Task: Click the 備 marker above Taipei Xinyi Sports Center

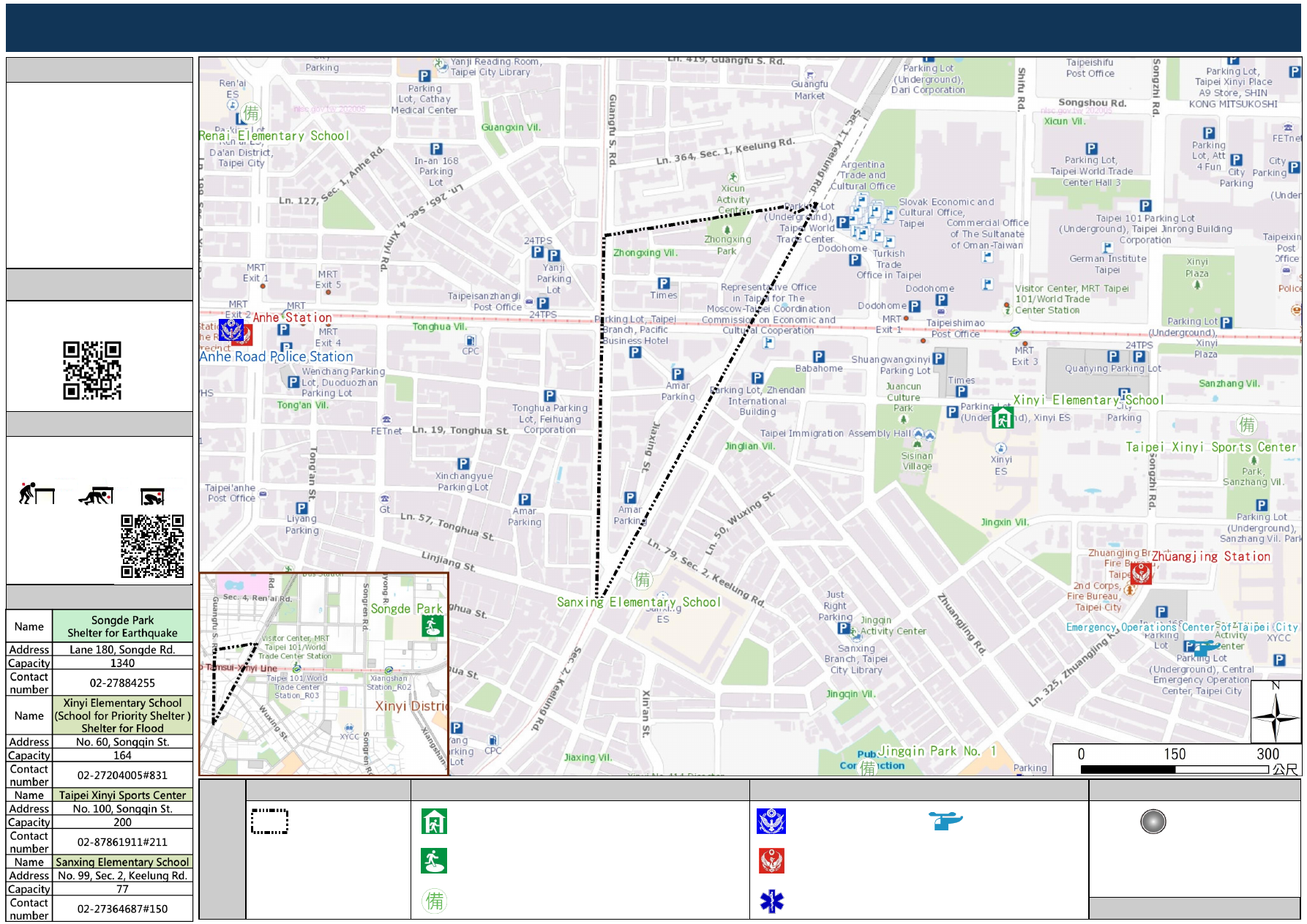Action: click(1246, 424)
